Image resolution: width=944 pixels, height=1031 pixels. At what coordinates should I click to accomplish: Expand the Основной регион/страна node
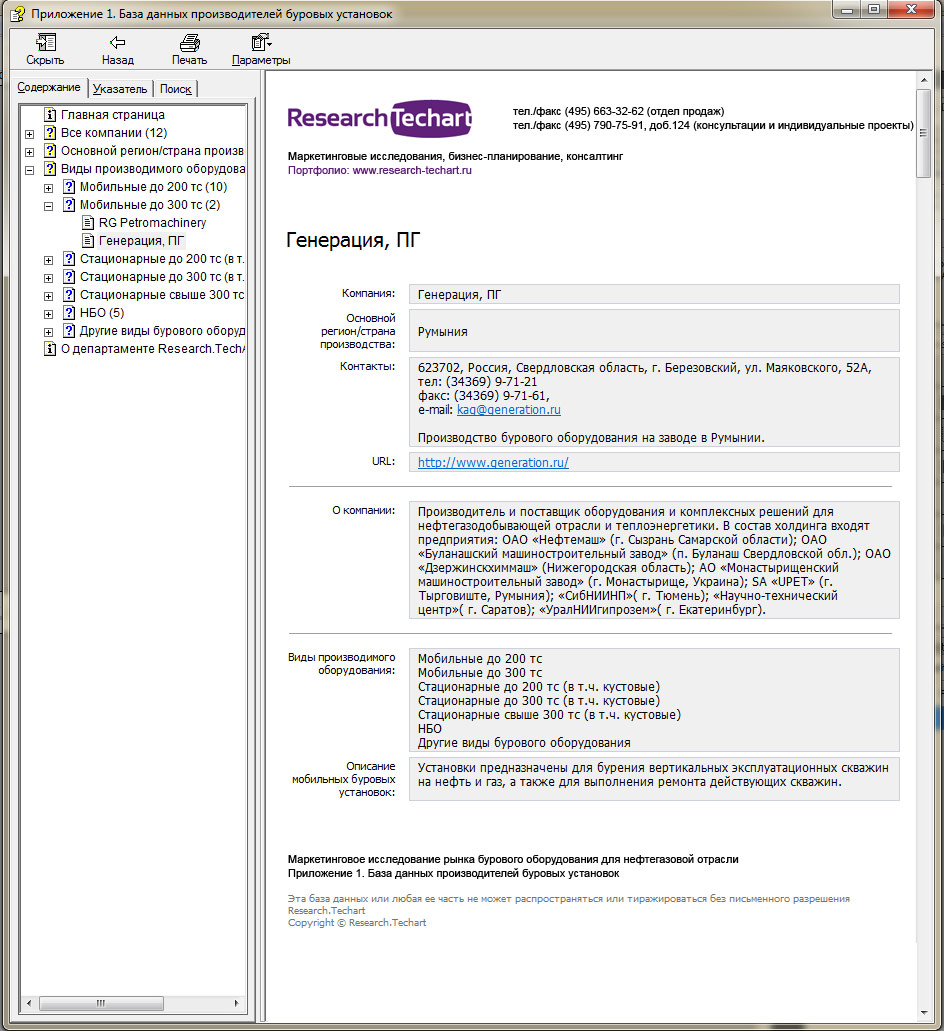[x=30, y=152]
